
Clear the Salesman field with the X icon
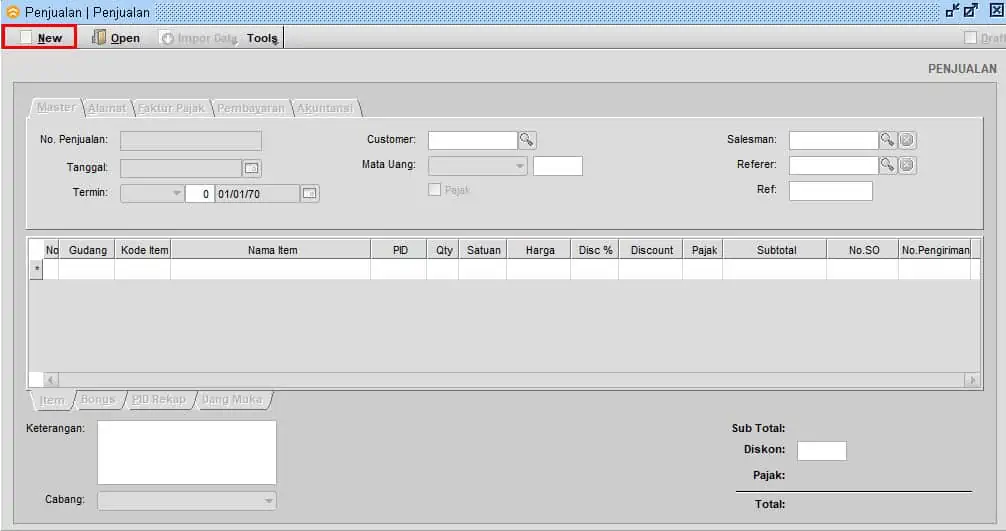pyautogui.click(x=907, y=140)
